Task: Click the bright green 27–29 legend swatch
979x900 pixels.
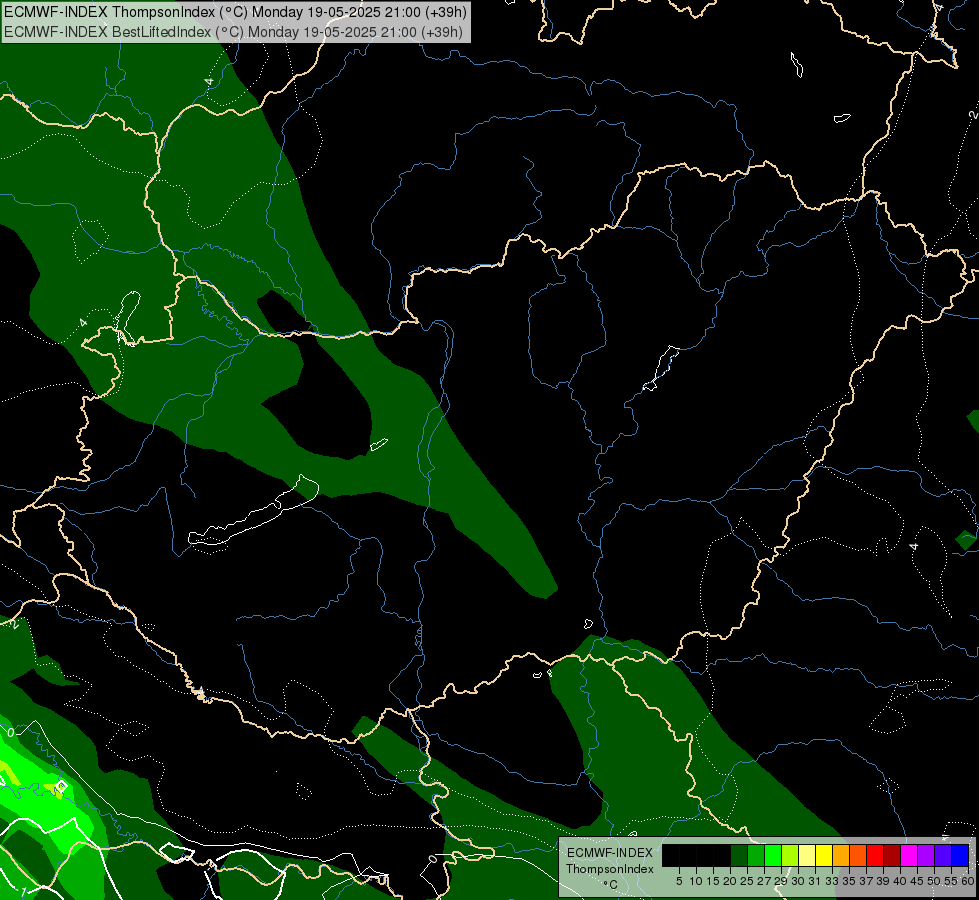Action: [773, 855]
